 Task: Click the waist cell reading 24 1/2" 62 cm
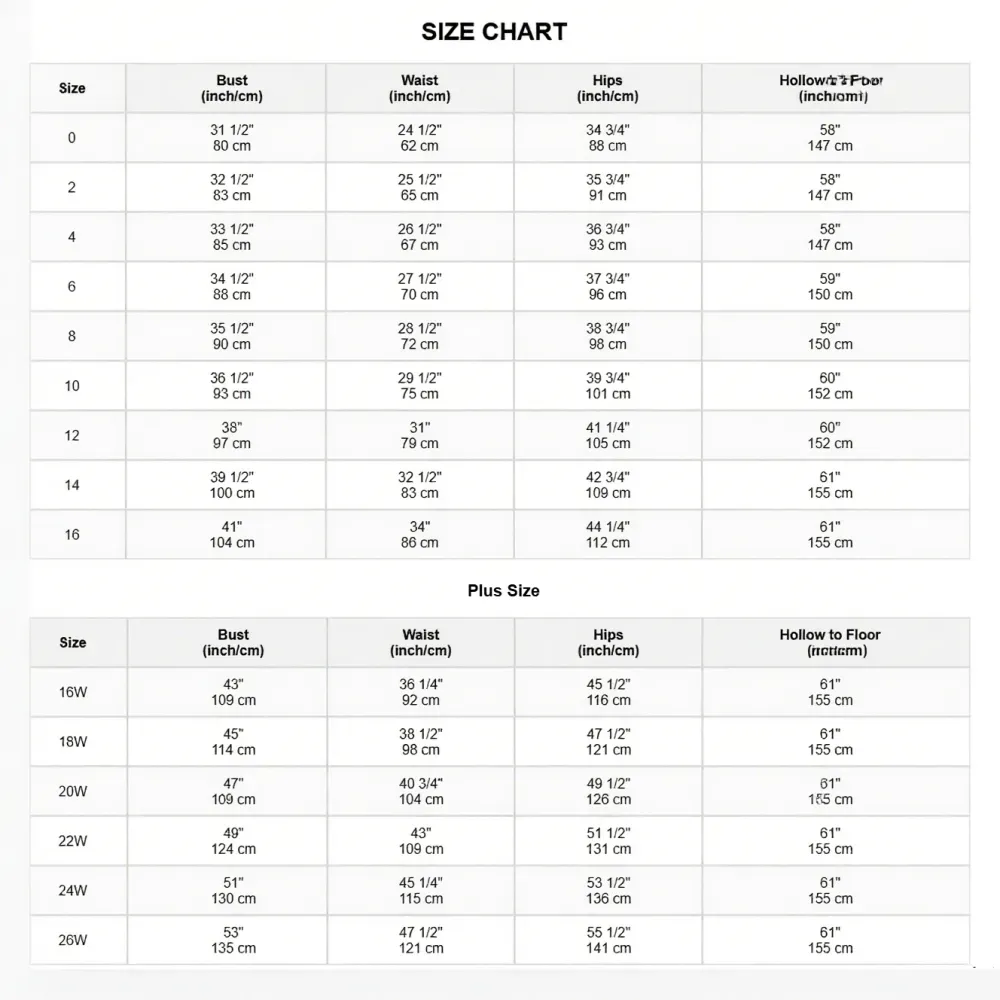pyautogui.click(x=420, y=138)
